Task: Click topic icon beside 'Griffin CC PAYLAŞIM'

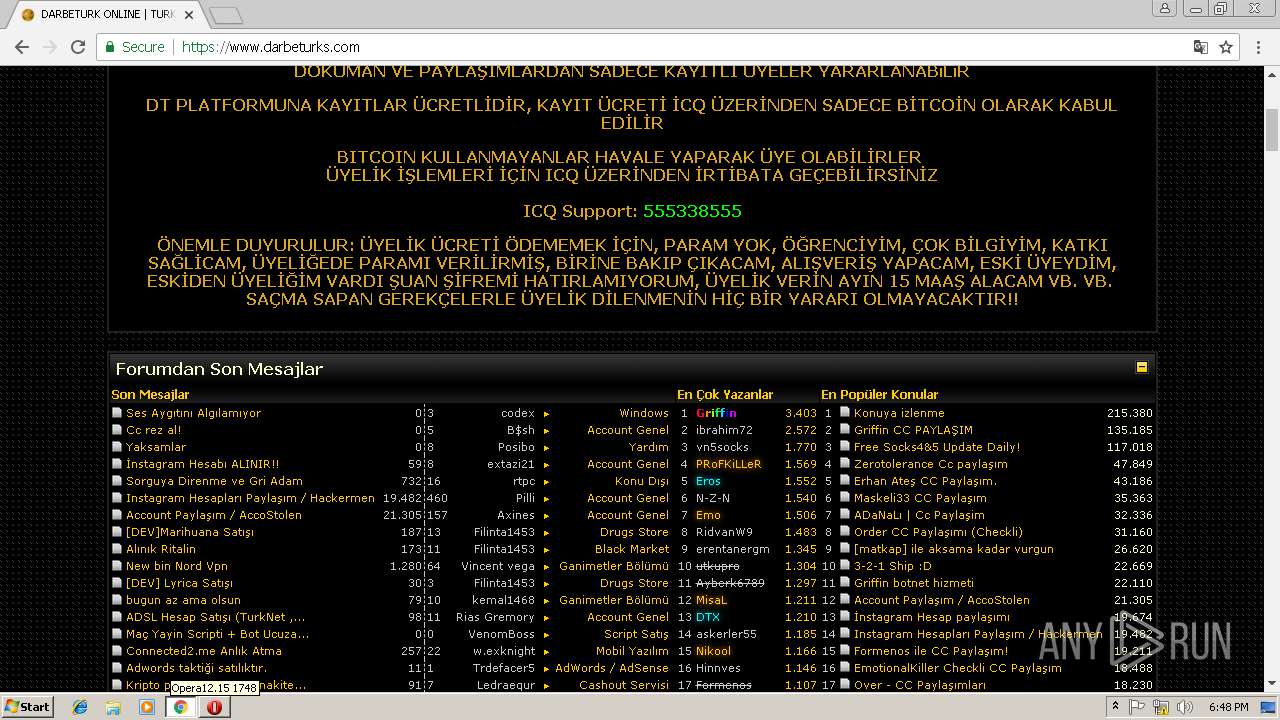Action: coord(845,430)
